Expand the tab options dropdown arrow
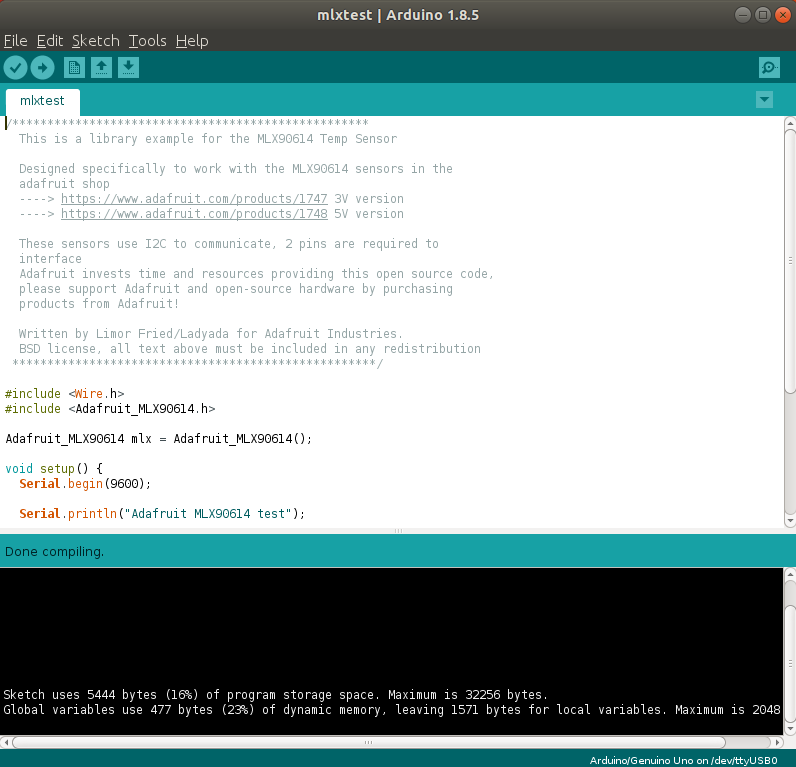The width and height of the screenshot is (796, 767). coord(764,99)
